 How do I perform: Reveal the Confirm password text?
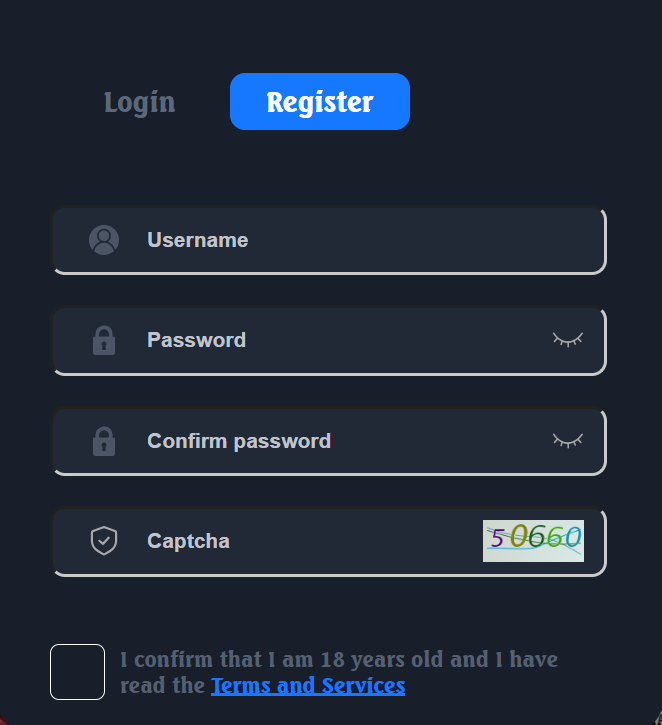[568, 440]
